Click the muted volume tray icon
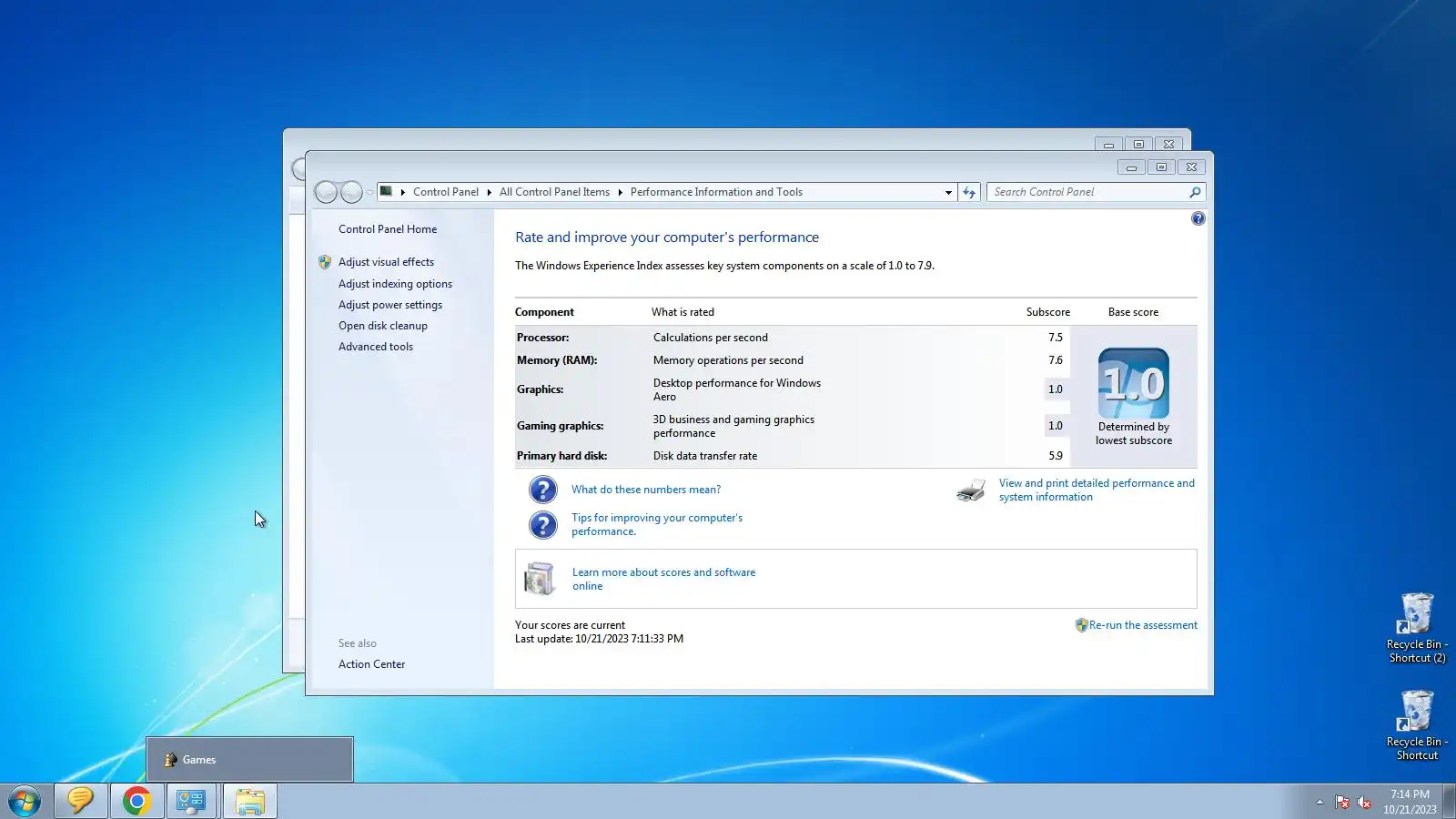The height and width of the screenshot is (819, 1456). click(x=1364, y=802)
